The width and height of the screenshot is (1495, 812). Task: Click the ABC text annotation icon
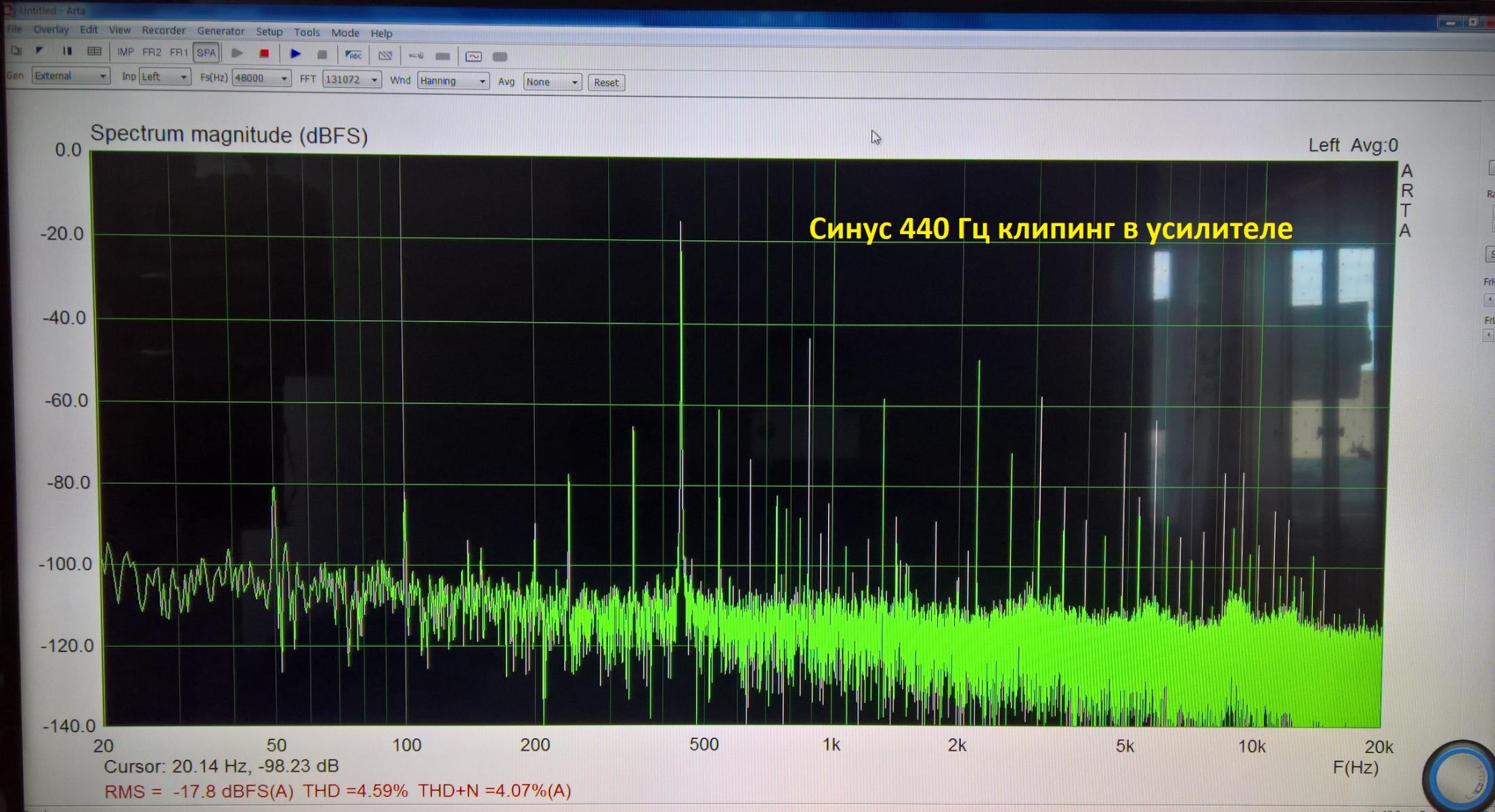tap(353, 55)
